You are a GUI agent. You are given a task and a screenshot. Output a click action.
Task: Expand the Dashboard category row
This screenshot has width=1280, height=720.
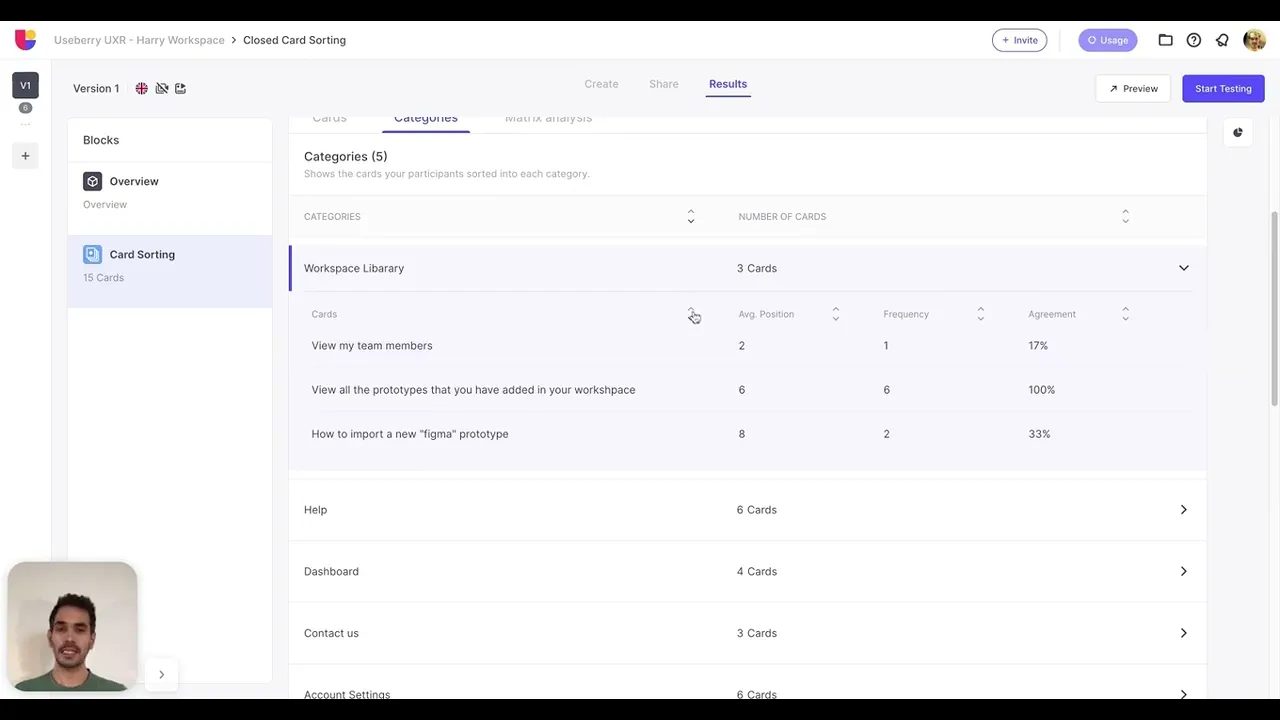point(1183,572)
